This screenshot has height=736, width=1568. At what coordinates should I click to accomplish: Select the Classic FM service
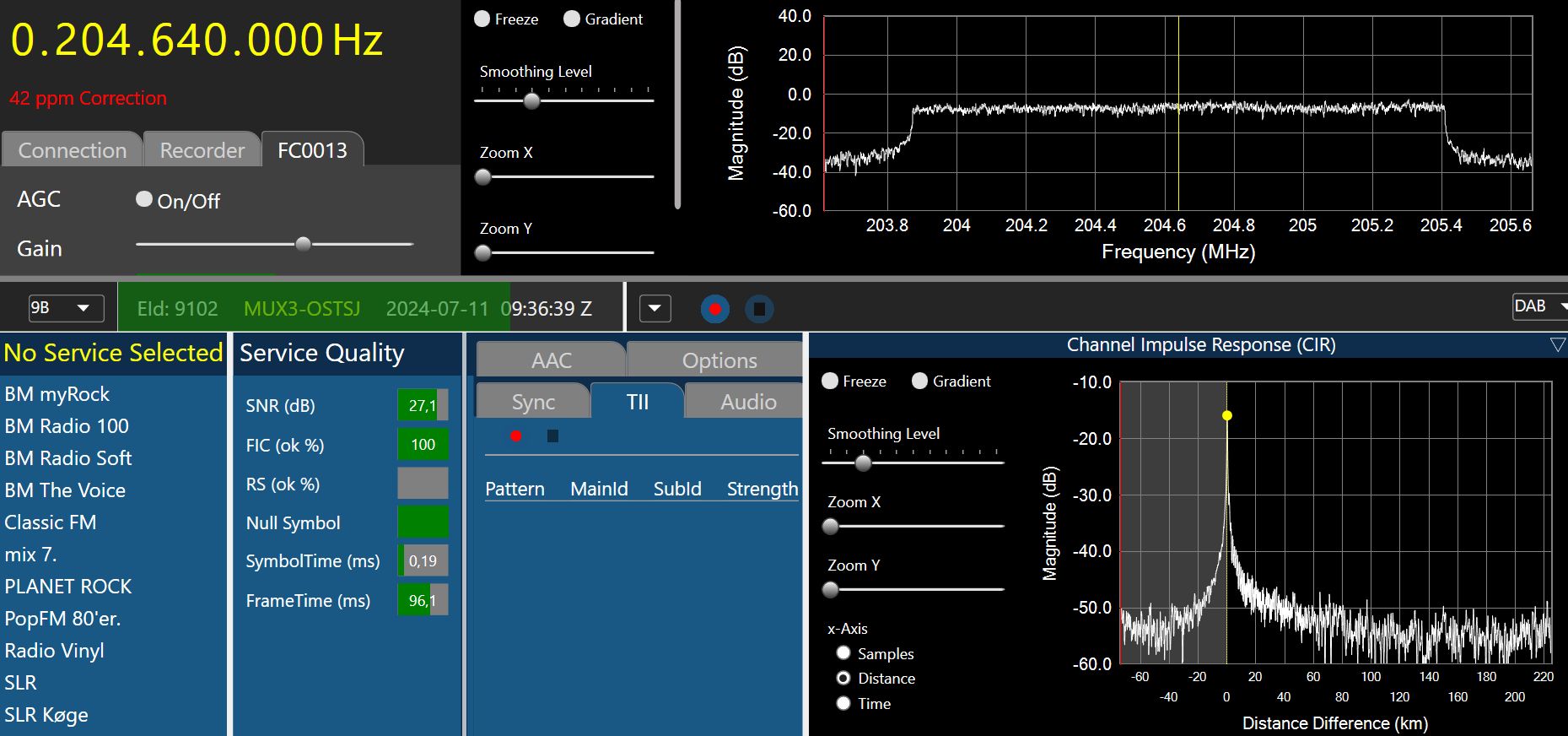[x=51, y=522]
